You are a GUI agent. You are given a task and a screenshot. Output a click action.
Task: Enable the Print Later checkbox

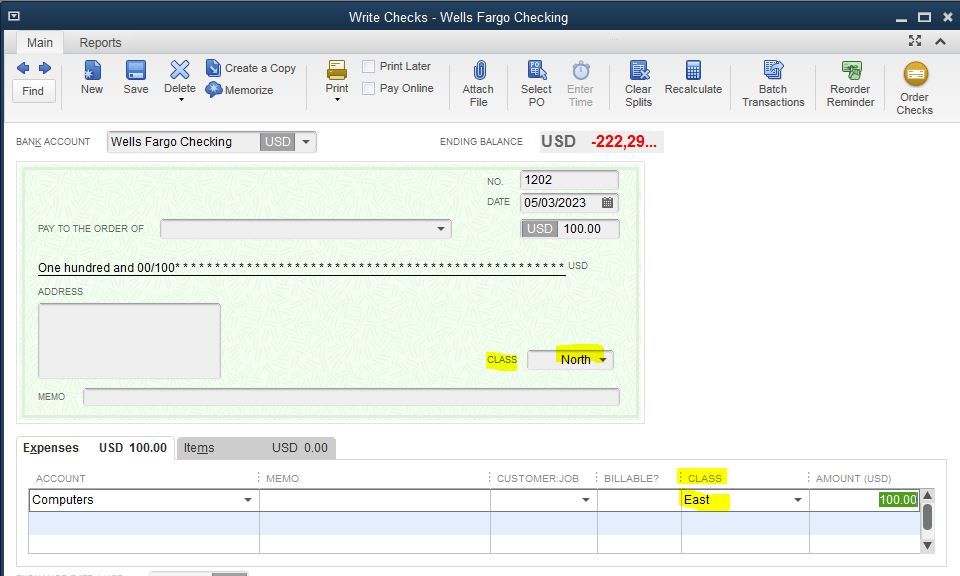point(369,66)
